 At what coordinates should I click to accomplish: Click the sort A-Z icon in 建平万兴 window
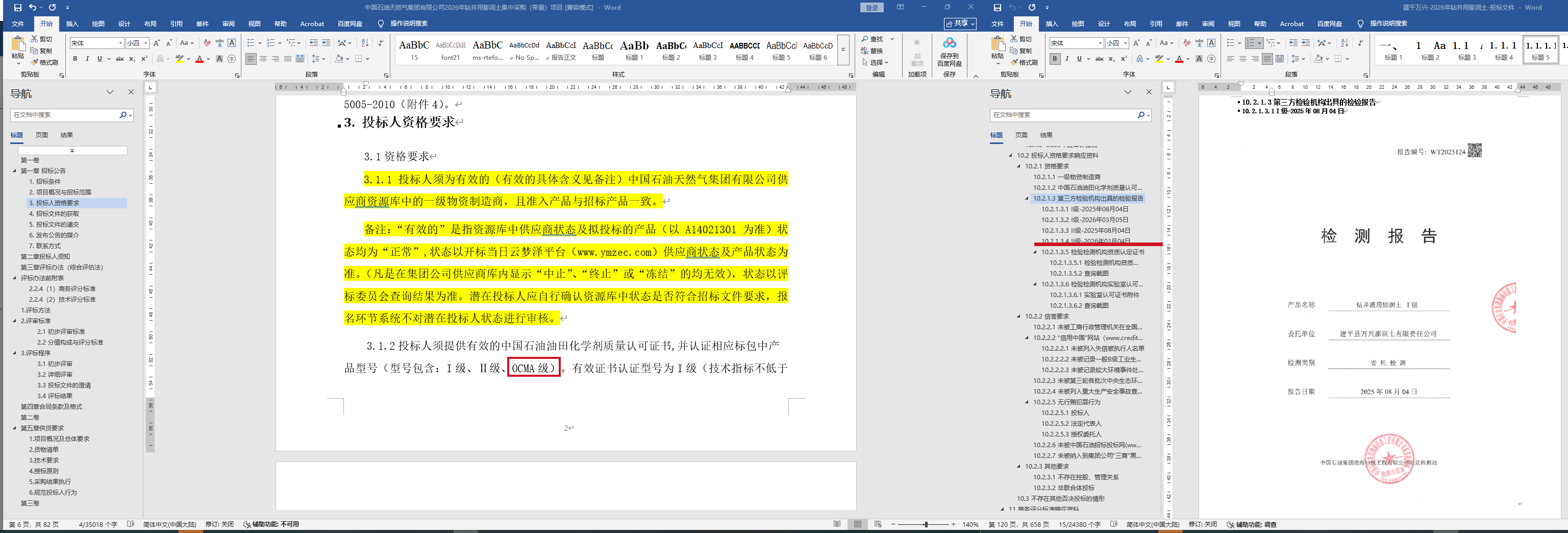click(1345, 43)
